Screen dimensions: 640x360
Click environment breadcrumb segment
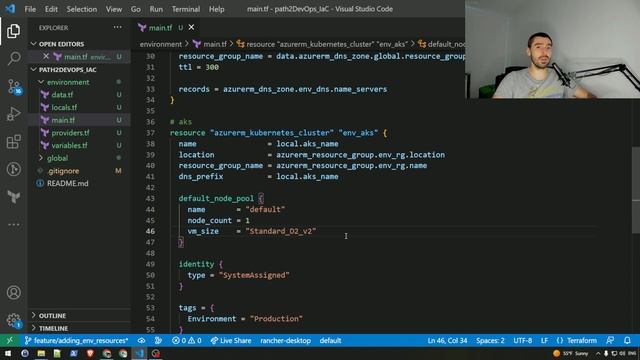click(160, 44)
